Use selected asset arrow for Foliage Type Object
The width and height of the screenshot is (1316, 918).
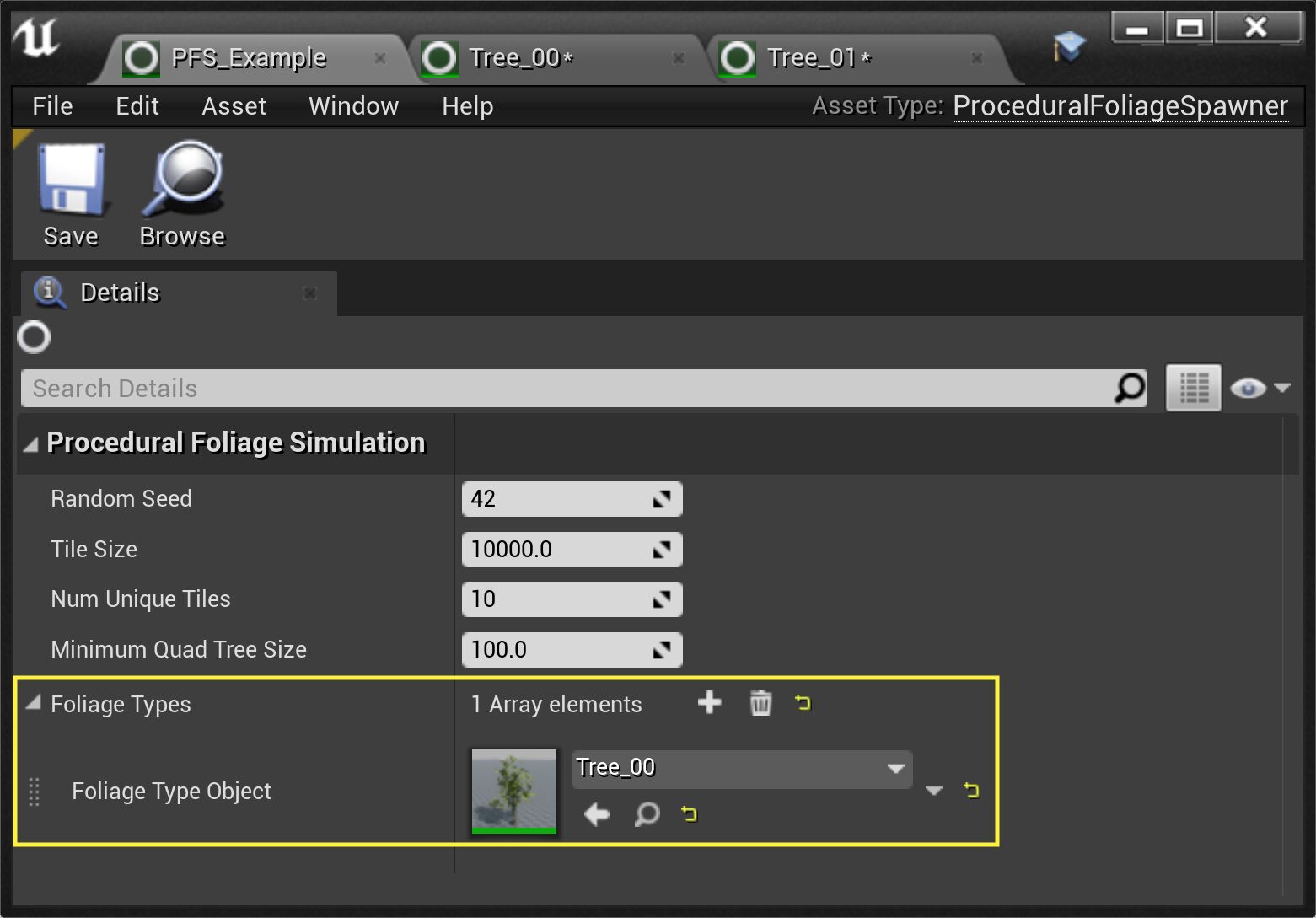pyautogui.click(x=597, y=814)
